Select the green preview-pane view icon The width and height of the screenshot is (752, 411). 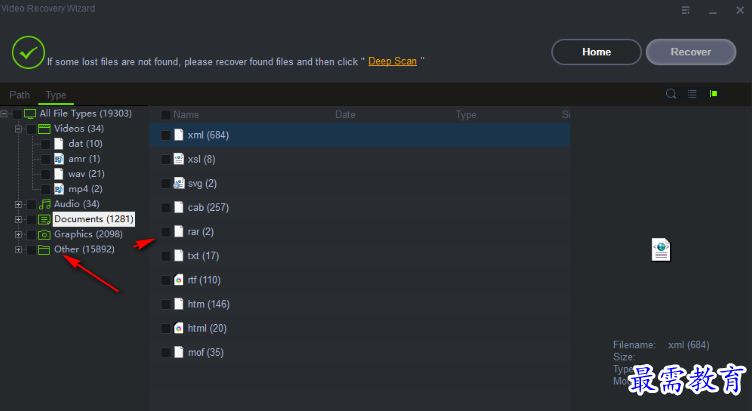pos(713,94)
